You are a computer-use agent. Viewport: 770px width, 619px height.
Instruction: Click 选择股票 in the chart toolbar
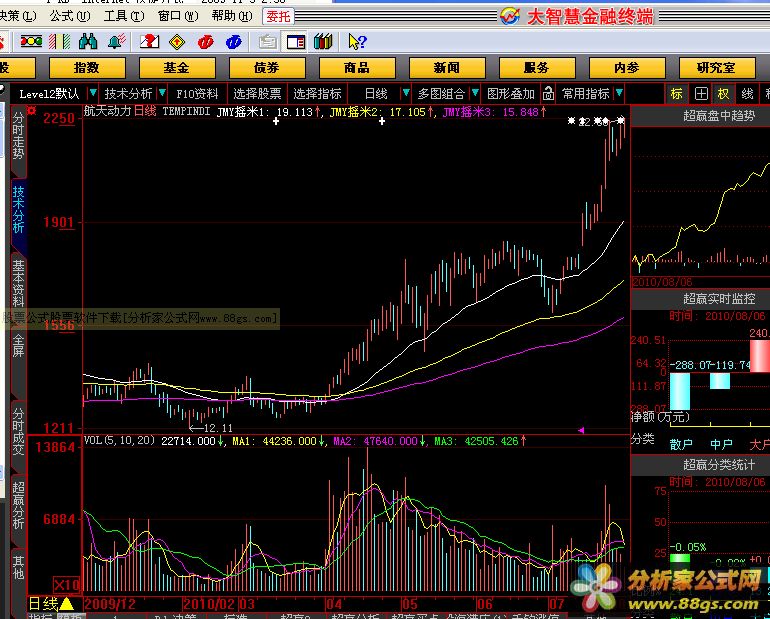point(257,93)
